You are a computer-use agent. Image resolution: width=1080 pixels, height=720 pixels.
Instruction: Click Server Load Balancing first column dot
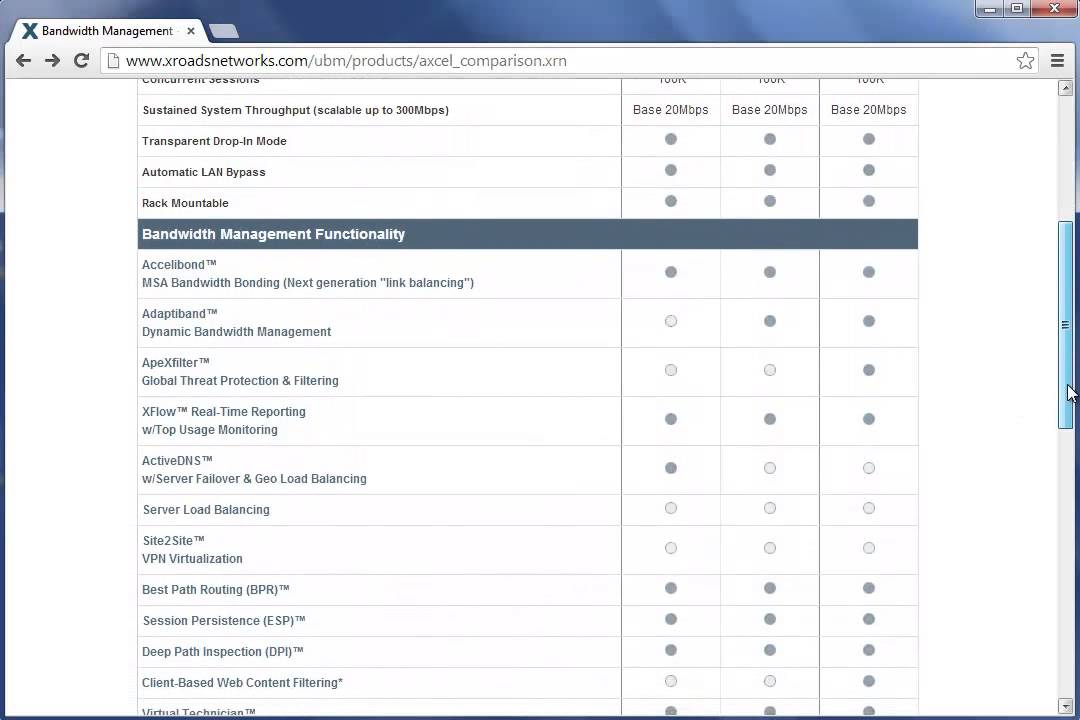671,508
